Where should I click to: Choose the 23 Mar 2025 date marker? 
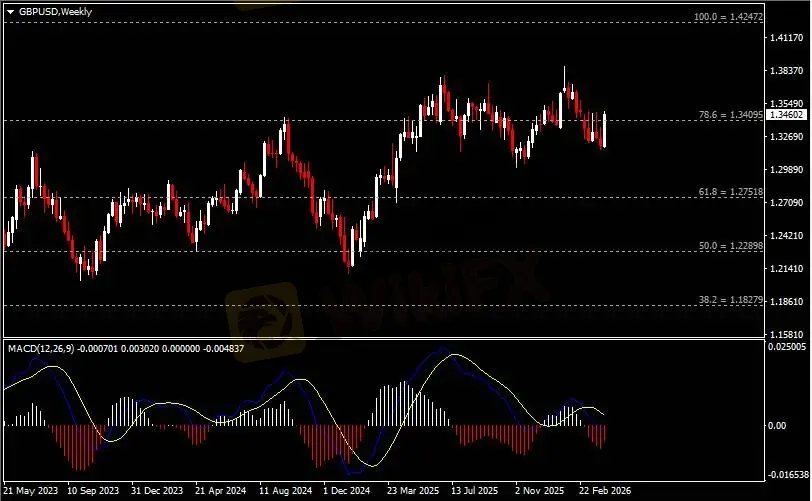pos(412,492)
